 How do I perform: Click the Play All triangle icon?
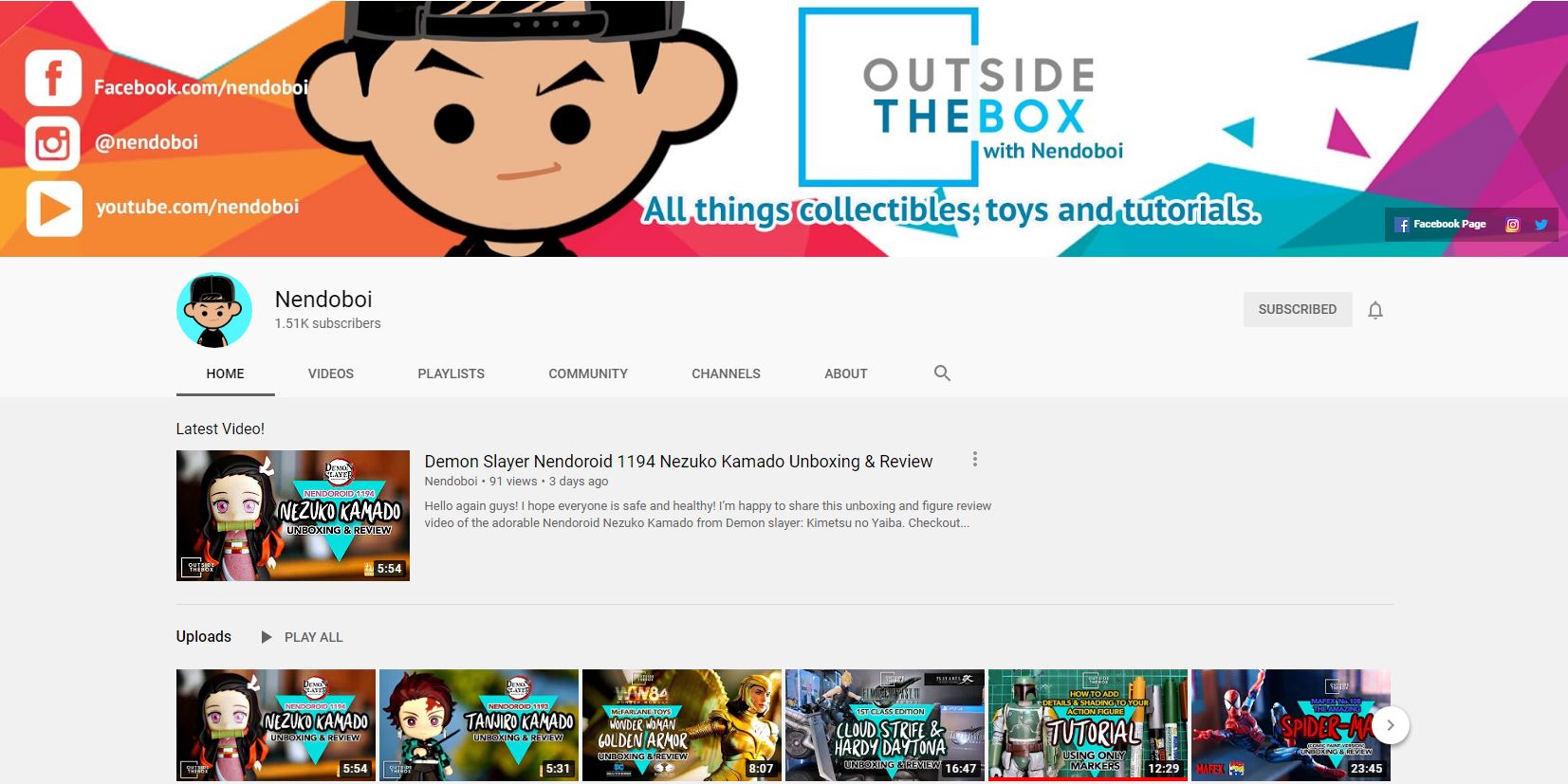[x=267, y=637]
